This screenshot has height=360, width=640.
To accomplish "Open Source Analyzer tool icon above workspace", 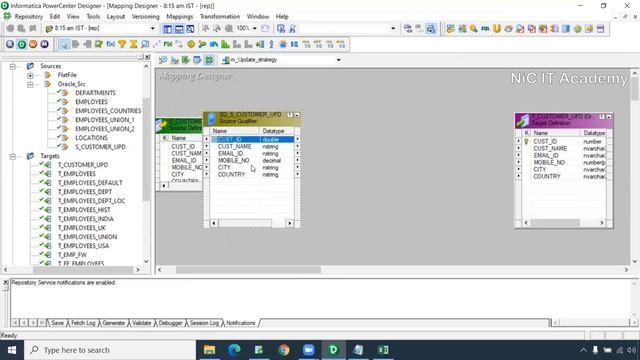I will [163, 60].
